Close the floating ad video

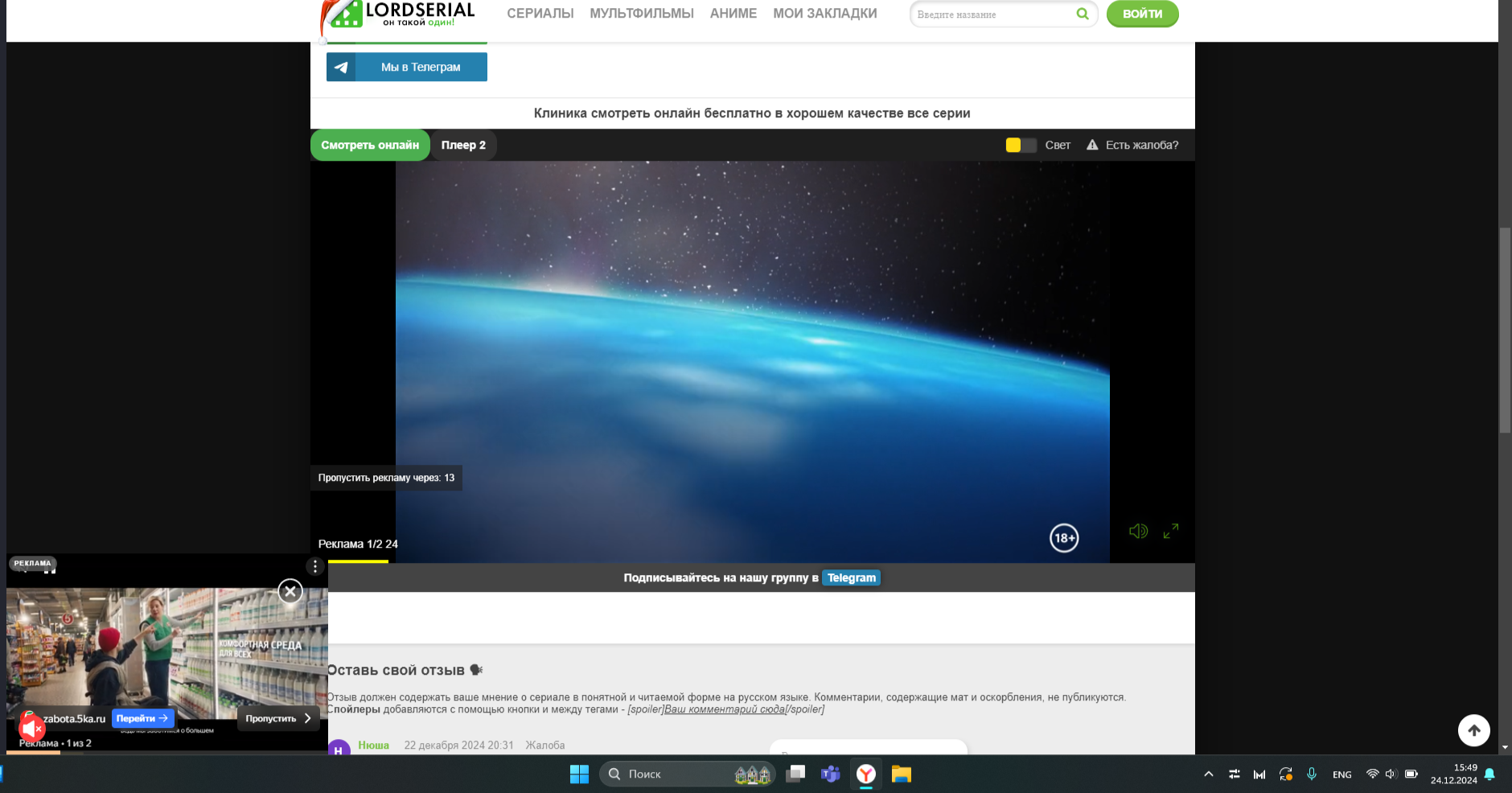coord(290,592)
